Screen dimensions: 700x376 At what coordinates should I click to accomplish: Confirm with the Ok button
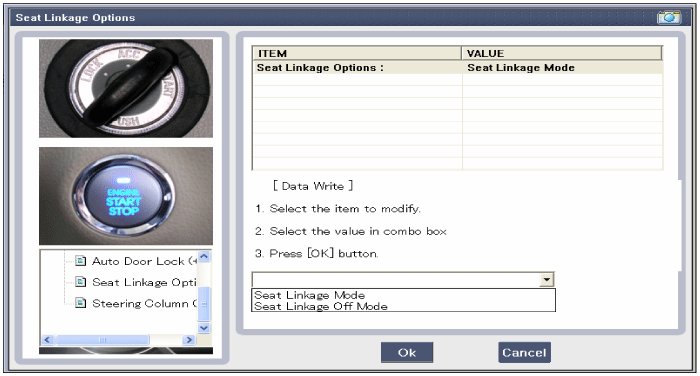[x=407, y=352]
